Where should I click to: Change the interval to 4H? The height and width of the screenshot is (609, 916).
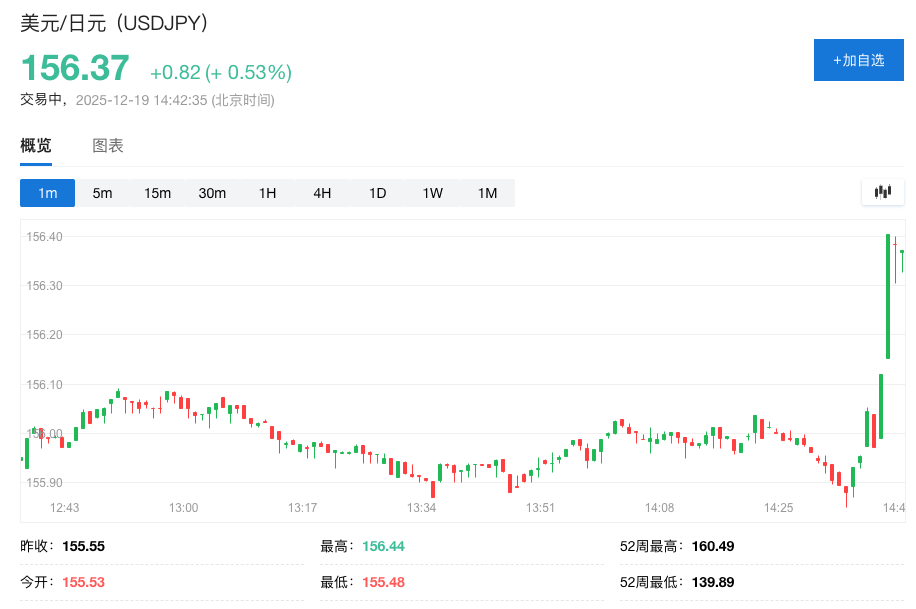[x=322, y=193]
